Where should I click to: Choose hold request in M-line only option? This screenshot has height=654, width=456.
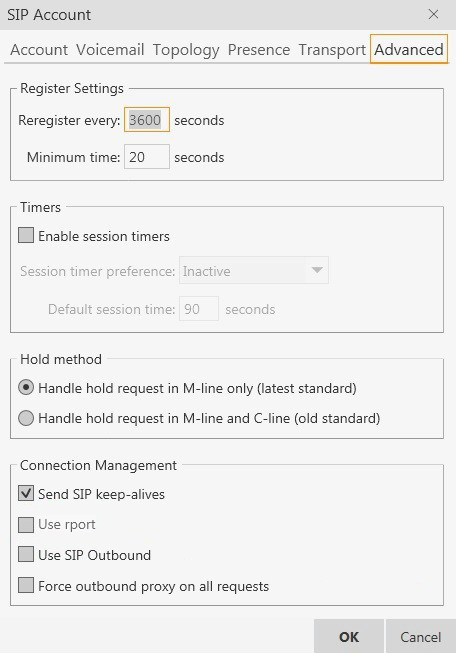(26, 388)
